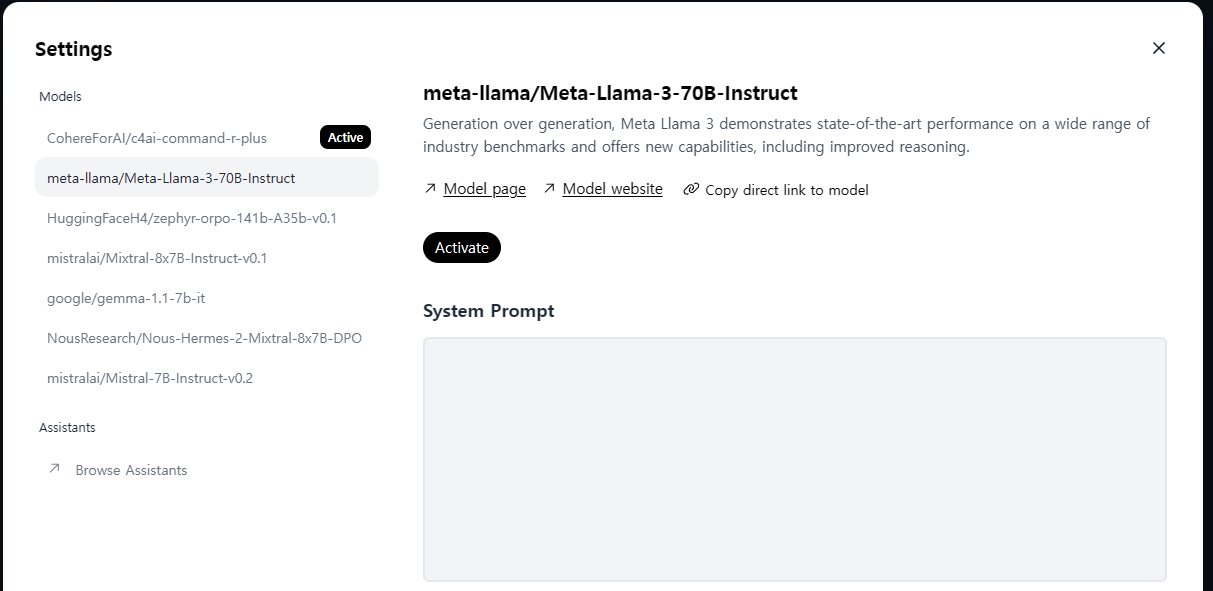
Task: Click inside the System Prompt text area
Action: [795, 459]
